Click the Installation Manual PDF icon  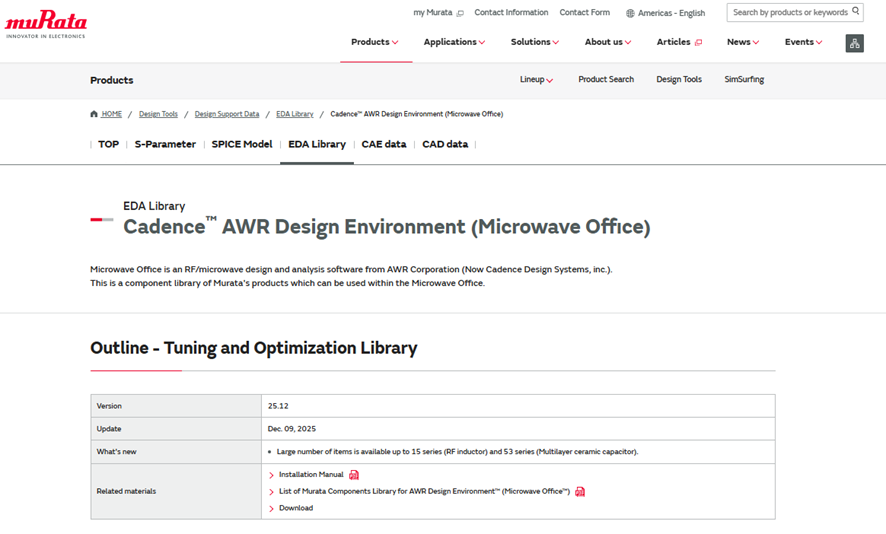tap(354, 475)
